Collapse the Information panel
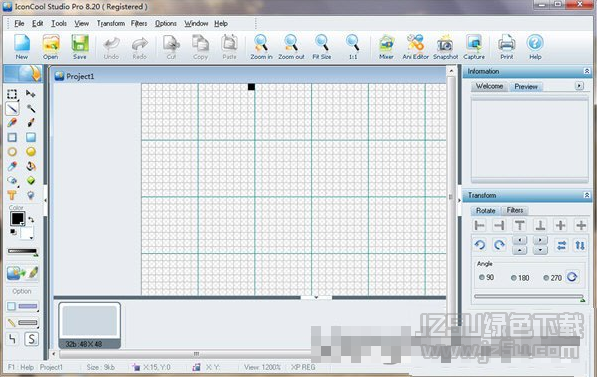 (x=587, y=71)
